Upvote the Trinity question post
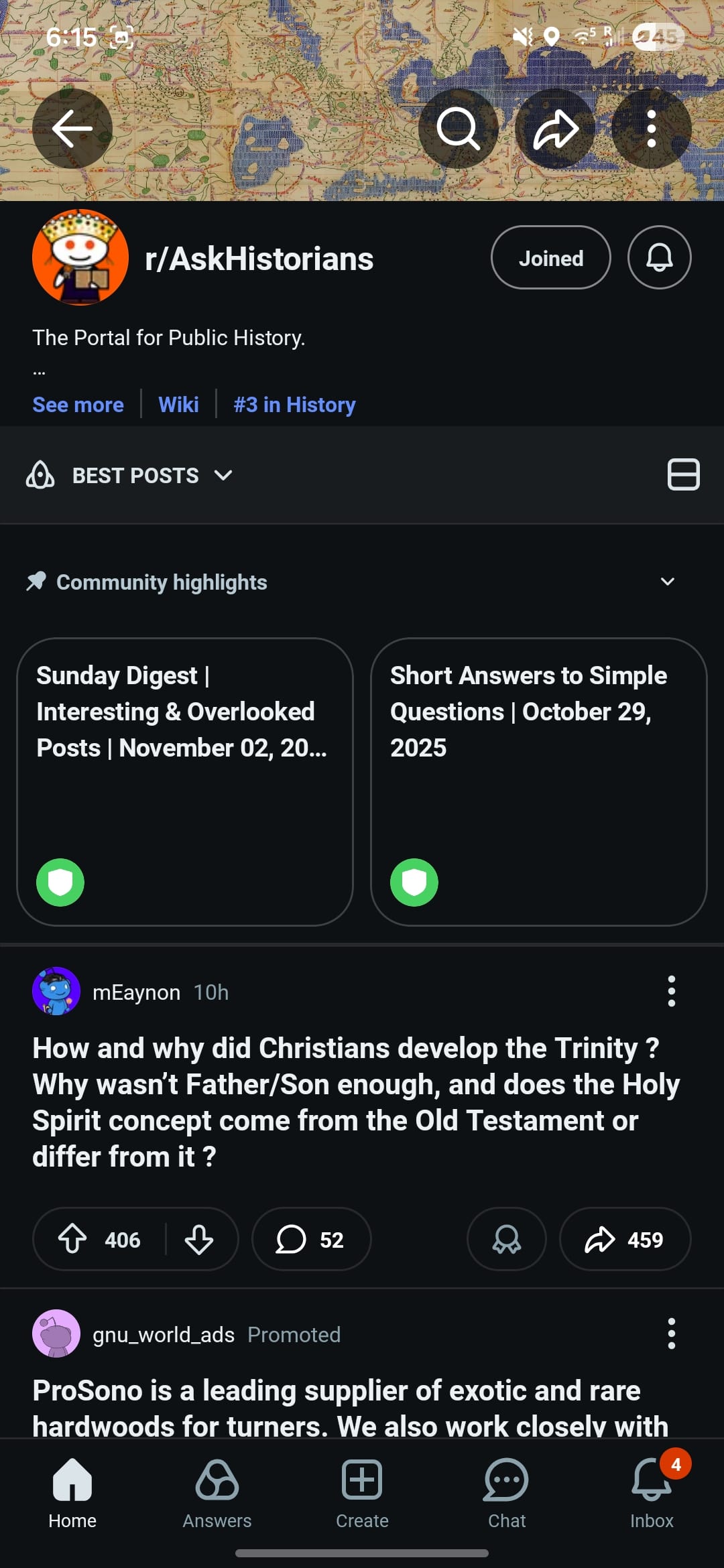Screen dimensions: 724x1568 click(x=73, y=1239)
